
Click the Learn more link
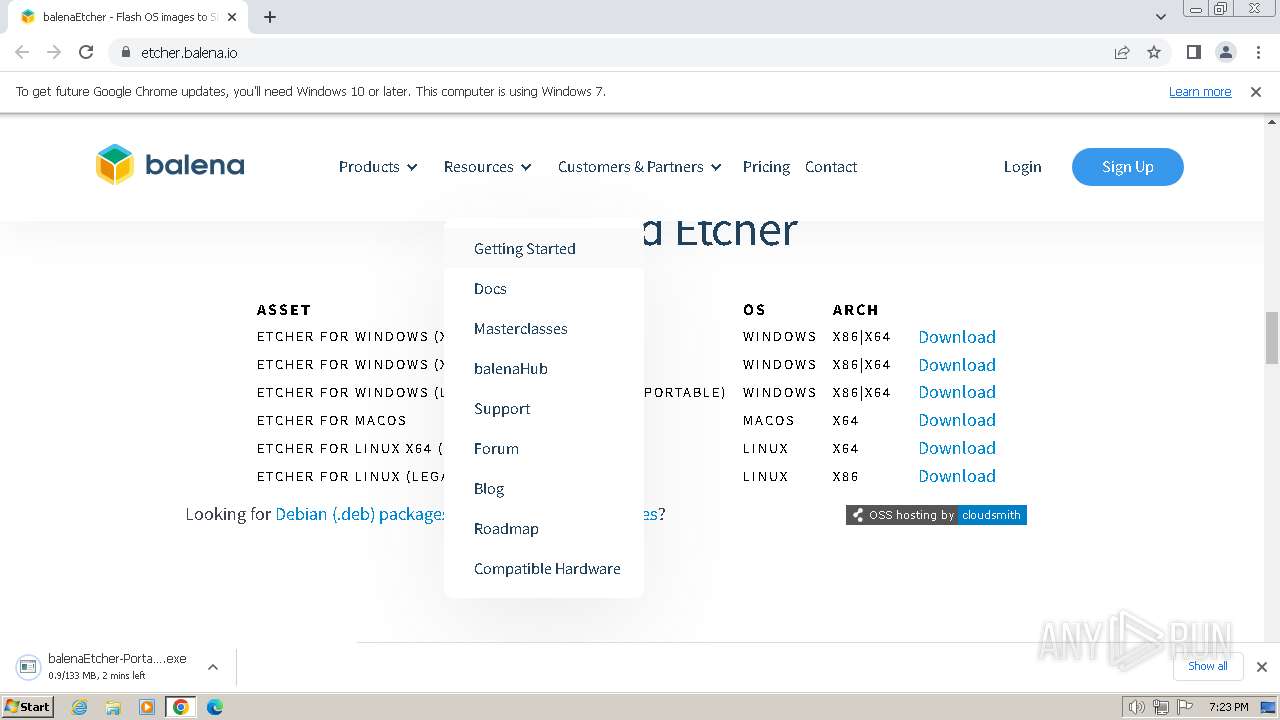1200,91
